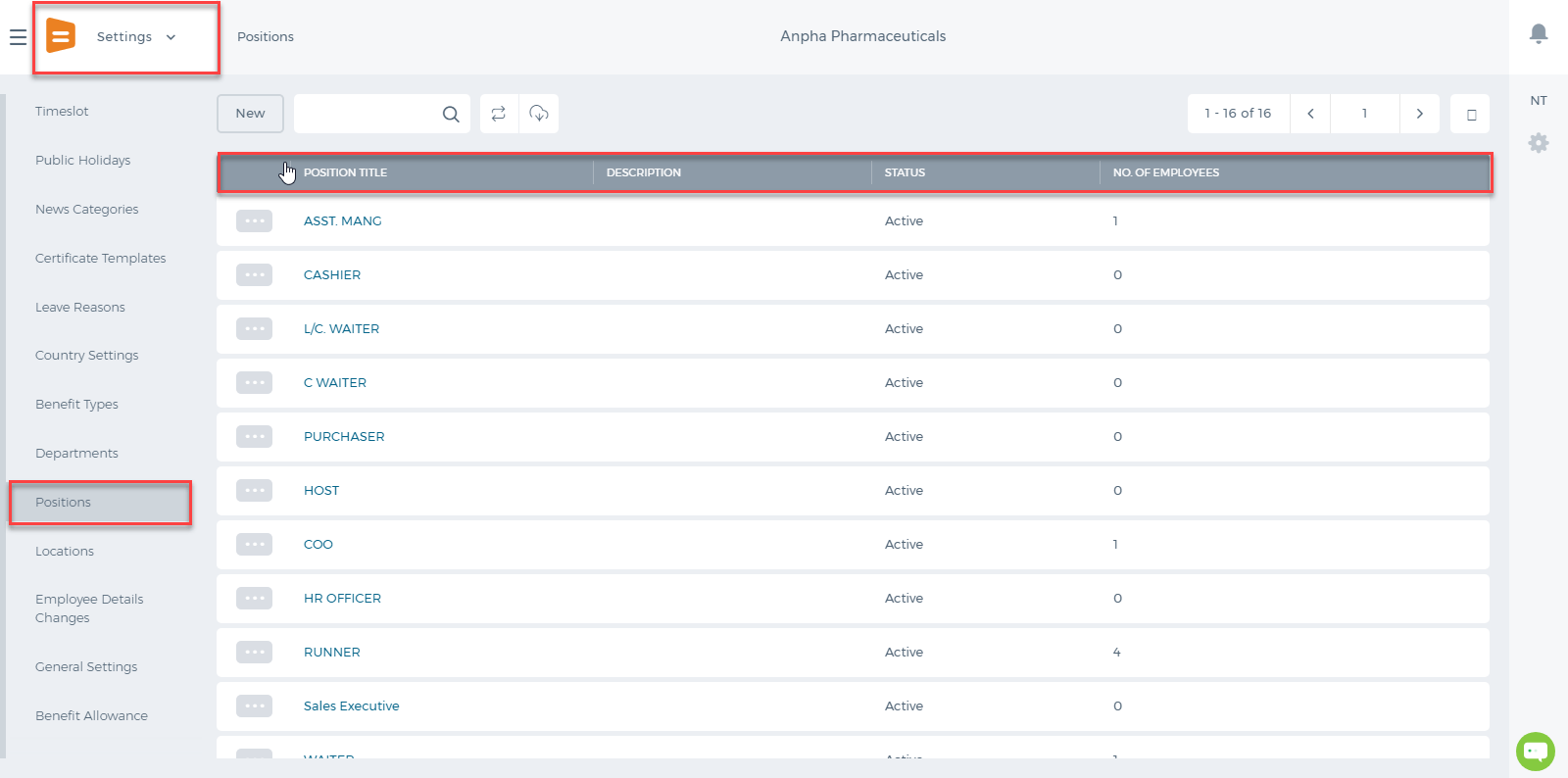Open actions menu for Sales Executive
Screen dimensions: 1568x778
[x=254, y=705]
